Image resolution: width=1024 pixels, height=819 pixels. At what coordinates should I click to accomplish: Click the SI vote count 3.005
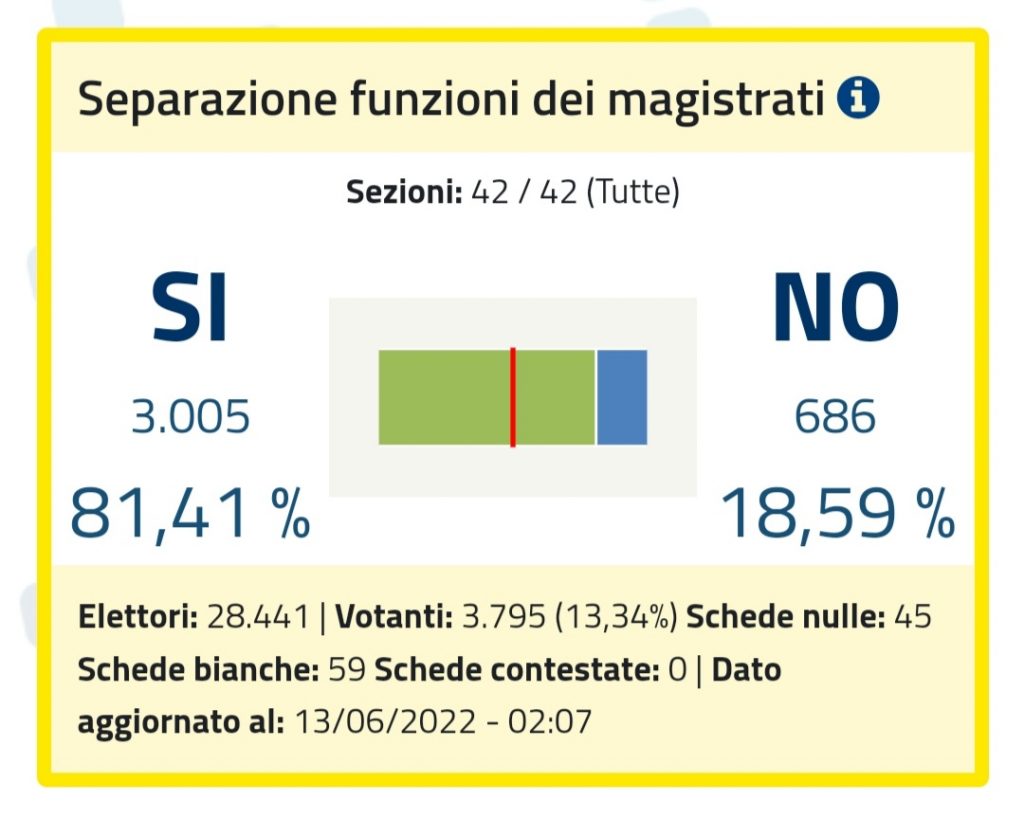(x=190, y=417)
